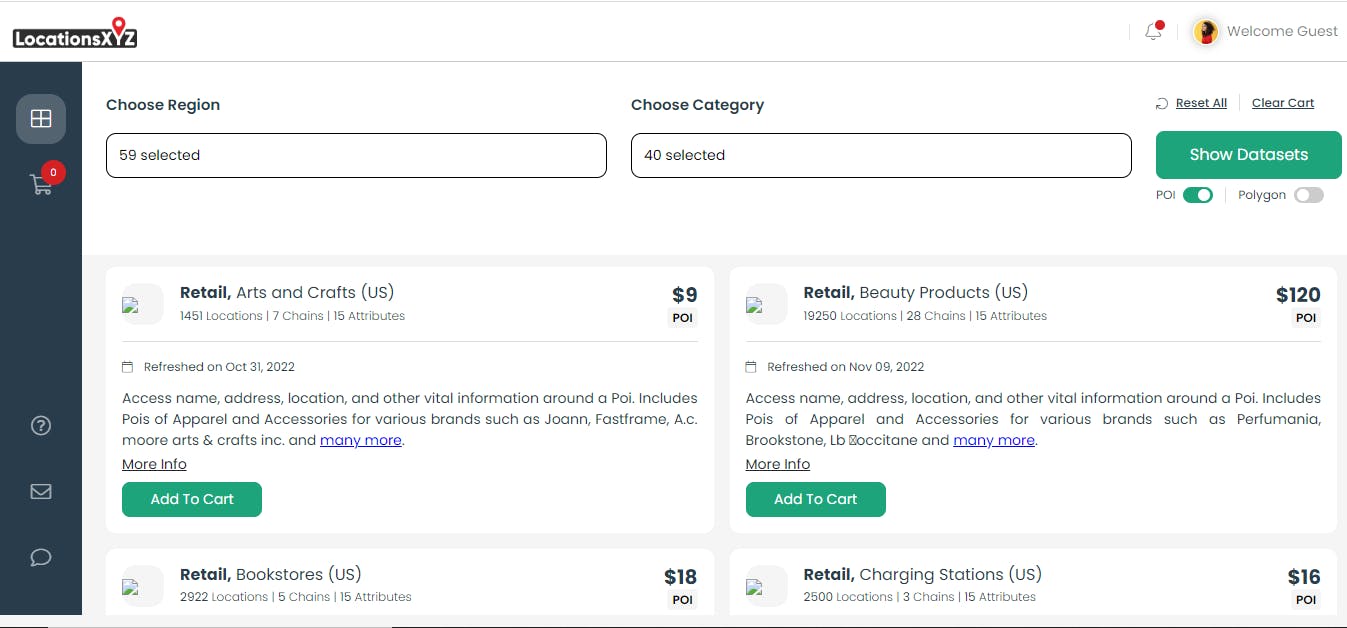Click the Retail, Charging Stations (US) title
1347x628 pixels.
click(x=923, y=574)
